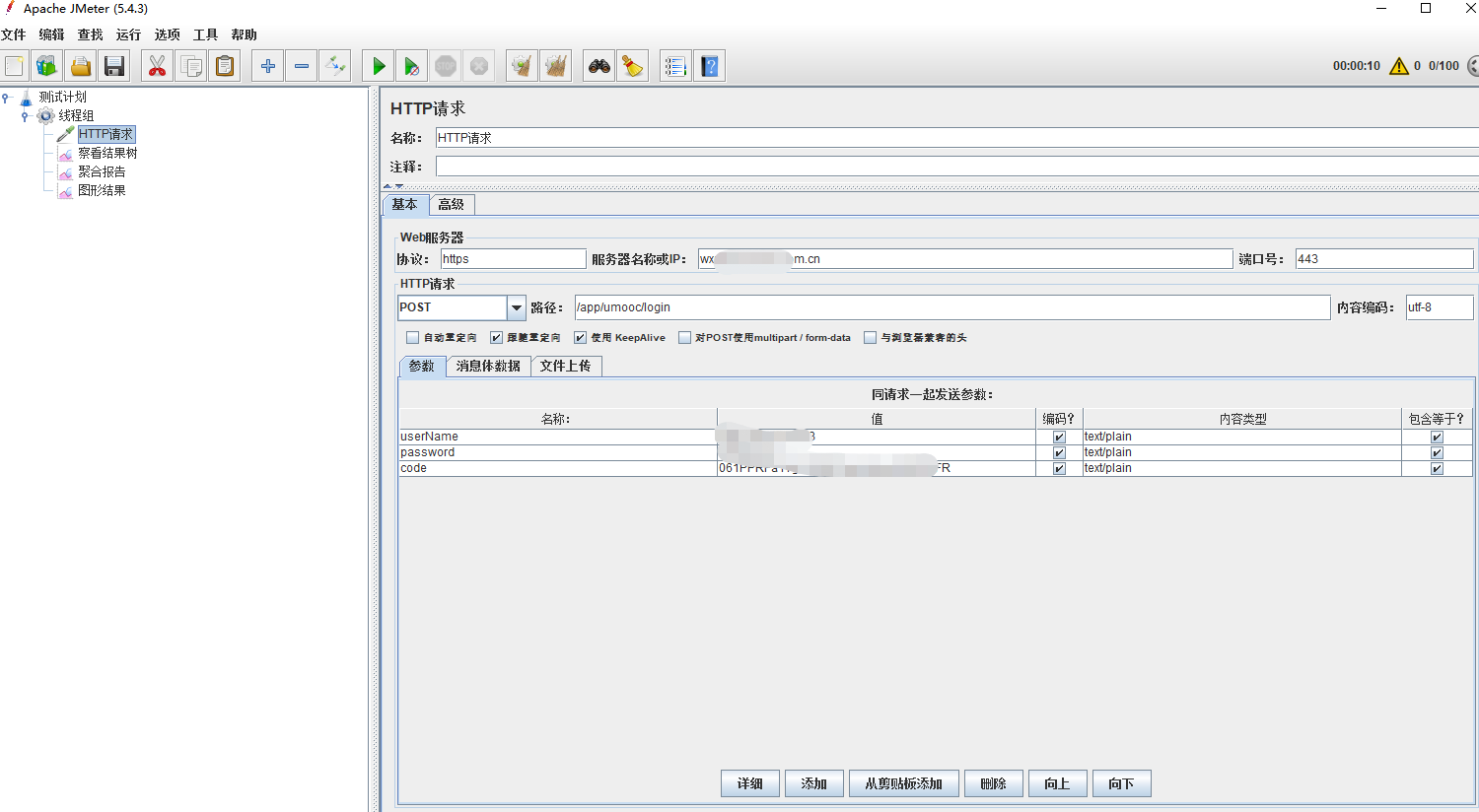Open the 选项 menu

(167, 34)
